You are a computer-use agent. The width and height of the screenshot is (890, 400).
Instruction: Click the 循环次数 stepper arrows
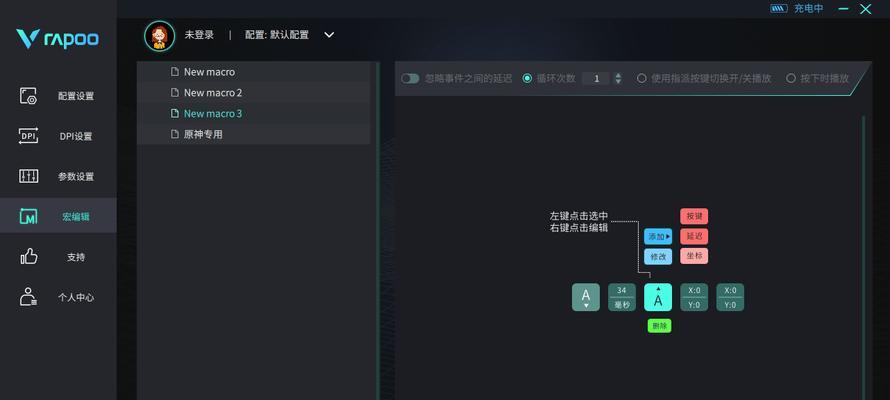[618, 78]
